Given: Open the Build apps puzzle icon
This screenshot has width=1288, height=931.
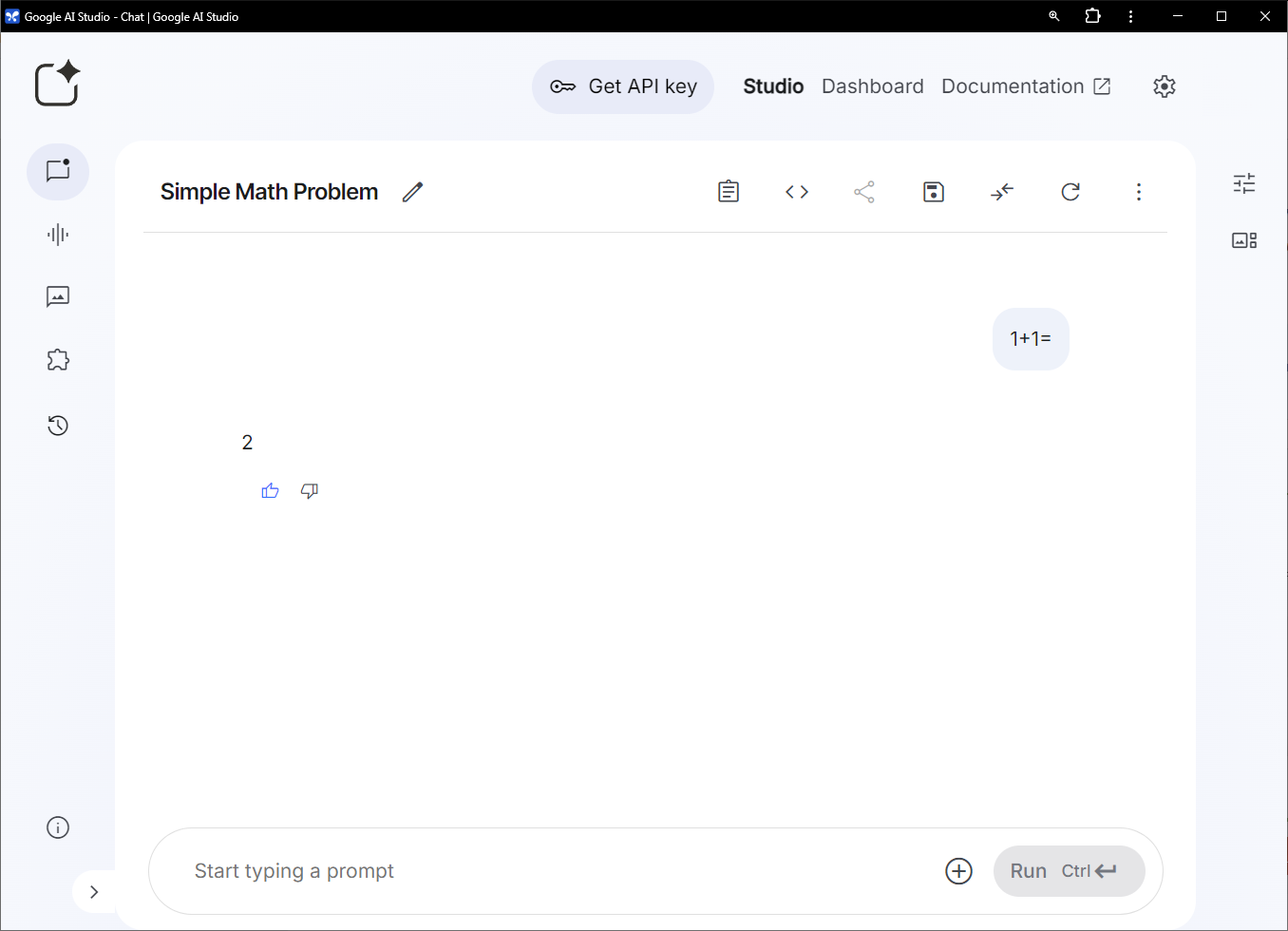Looking at the screenshot, I should (x=57, y=359).
